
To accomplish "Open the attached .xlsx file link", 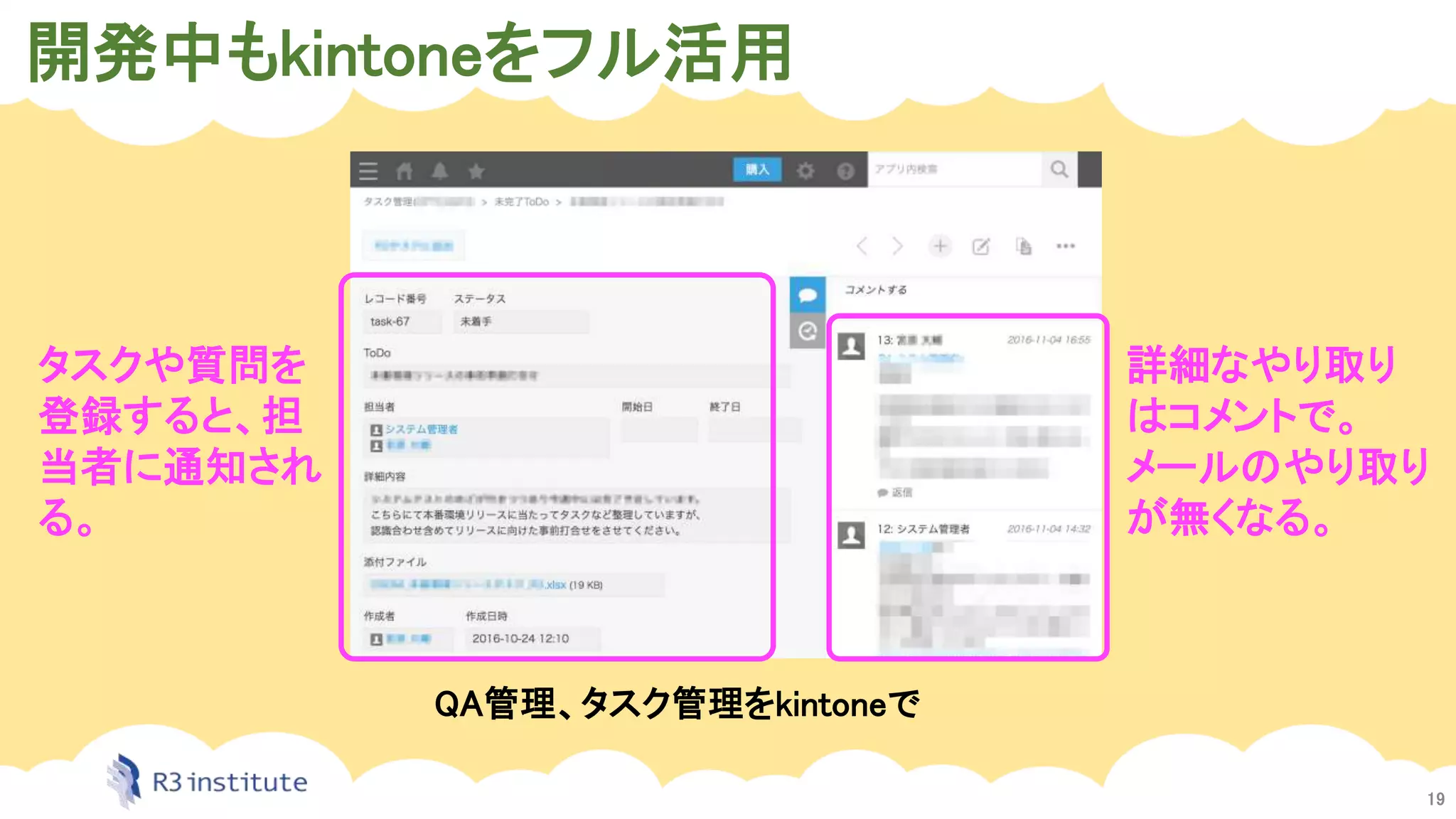I will [468, 584].
